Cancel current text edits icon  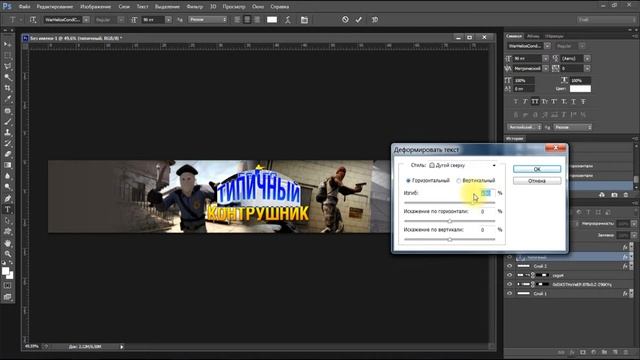(x=345, y=19)
